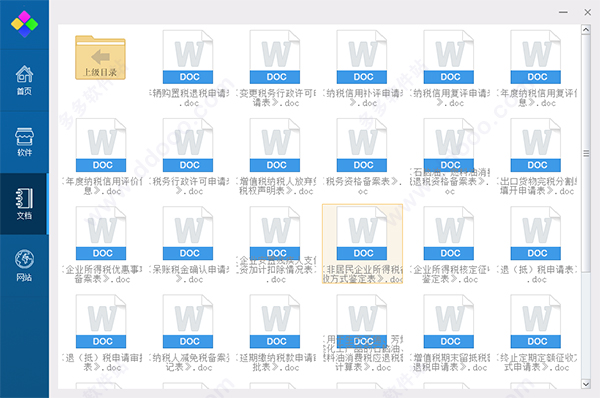Open the 企业所得税核定征收鉴定表 doc
Screen dimensions: 600x398
point(449,245)
